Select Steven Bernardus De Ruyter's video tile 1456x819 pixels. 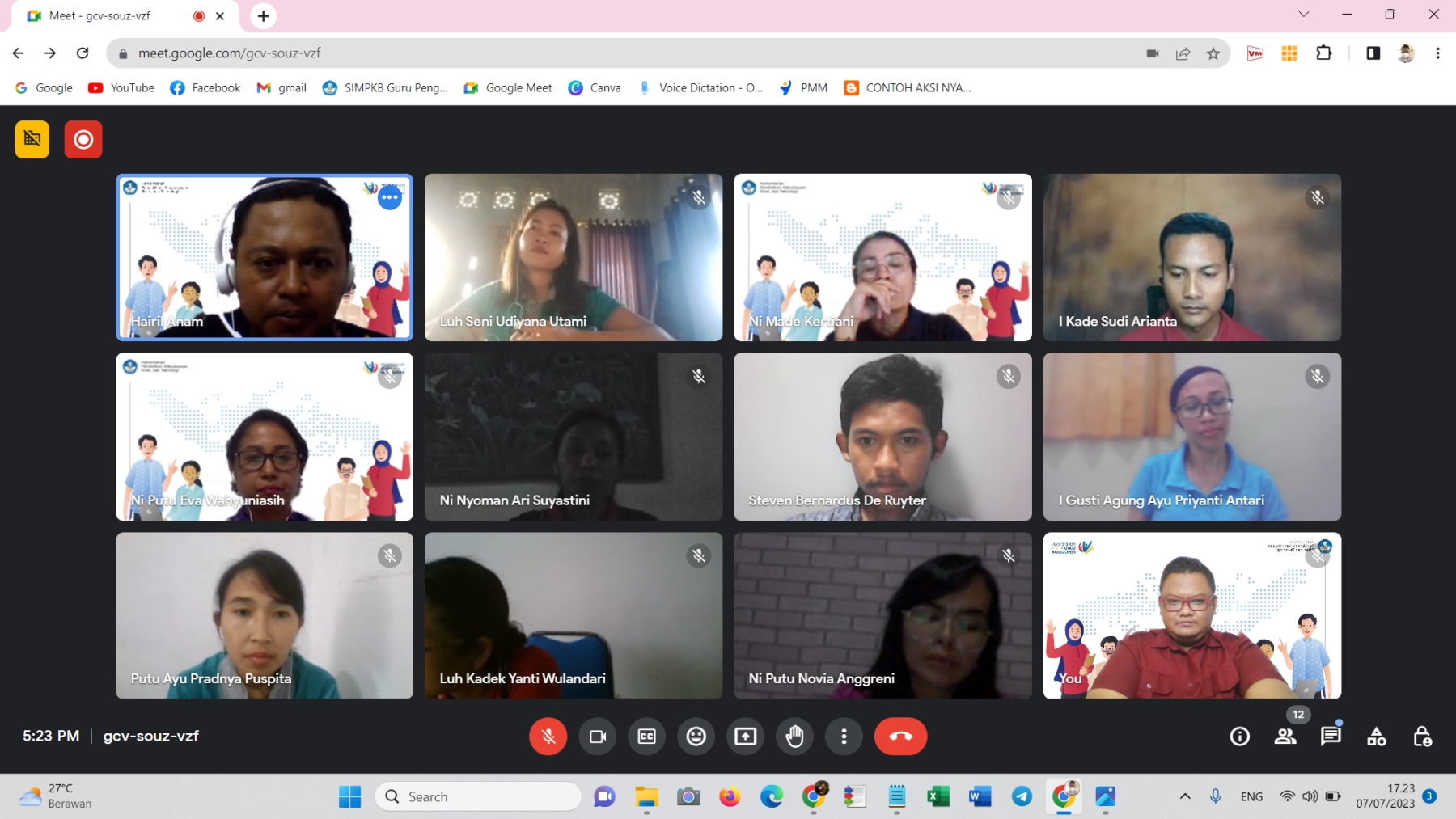tap(882, 437)
